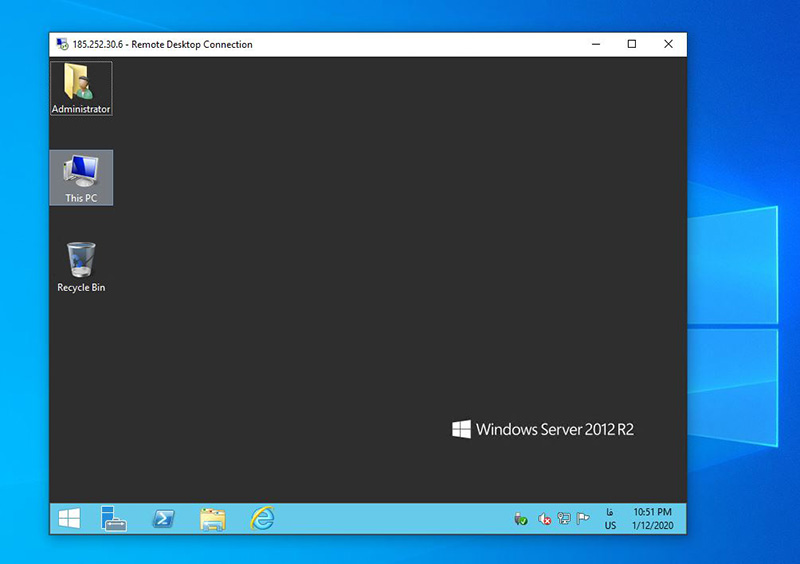
Task: Open the Action Center flag icon
Action: click(583, 519)
